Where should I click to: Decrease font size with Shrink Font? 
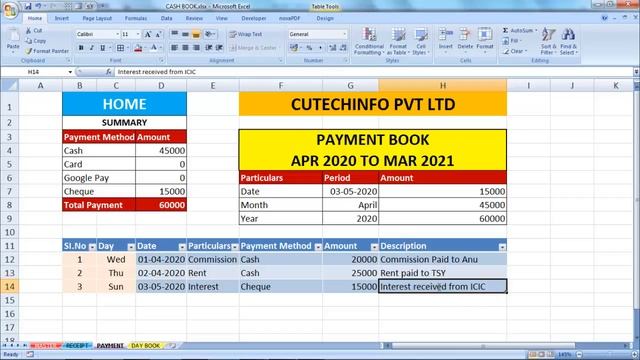pos(158,34)
